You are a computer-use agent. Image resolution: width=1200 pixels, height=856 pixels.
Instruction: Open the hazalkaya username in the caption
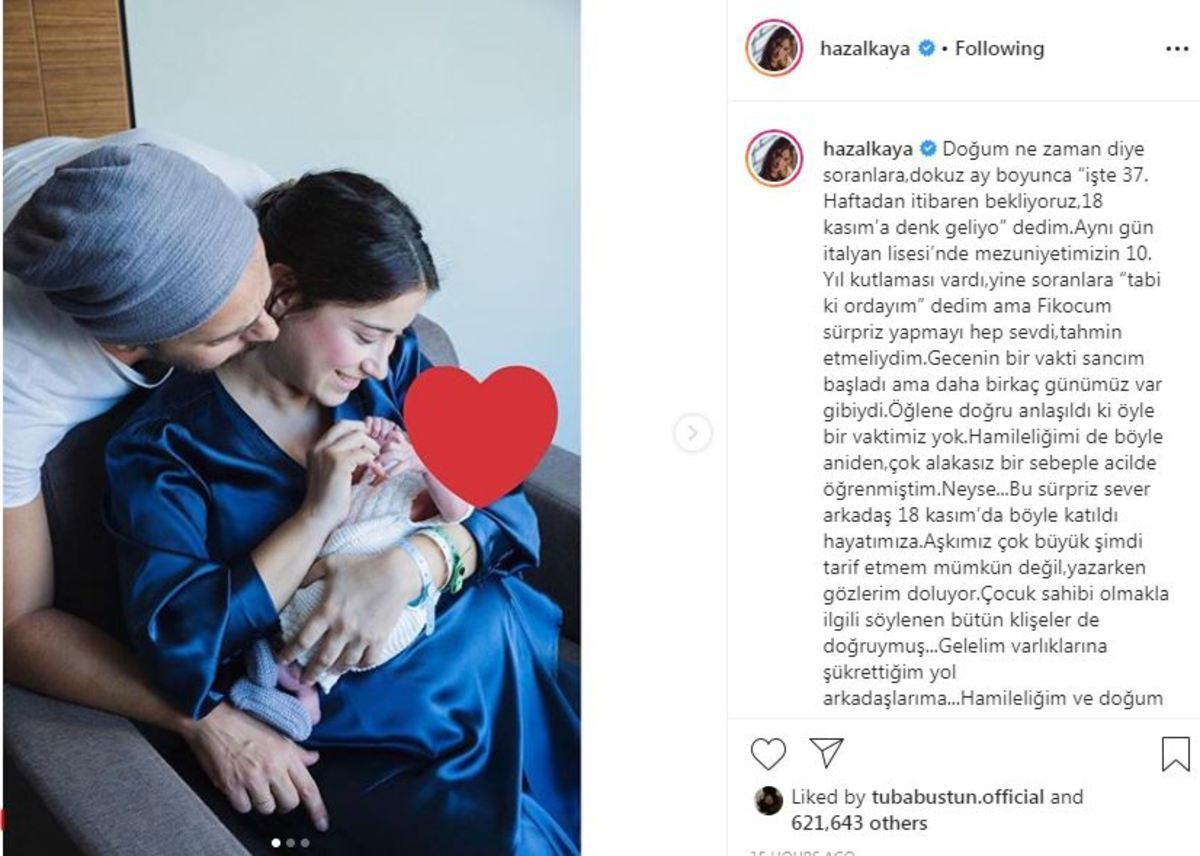pyautogui.click(x=865, y=149)
